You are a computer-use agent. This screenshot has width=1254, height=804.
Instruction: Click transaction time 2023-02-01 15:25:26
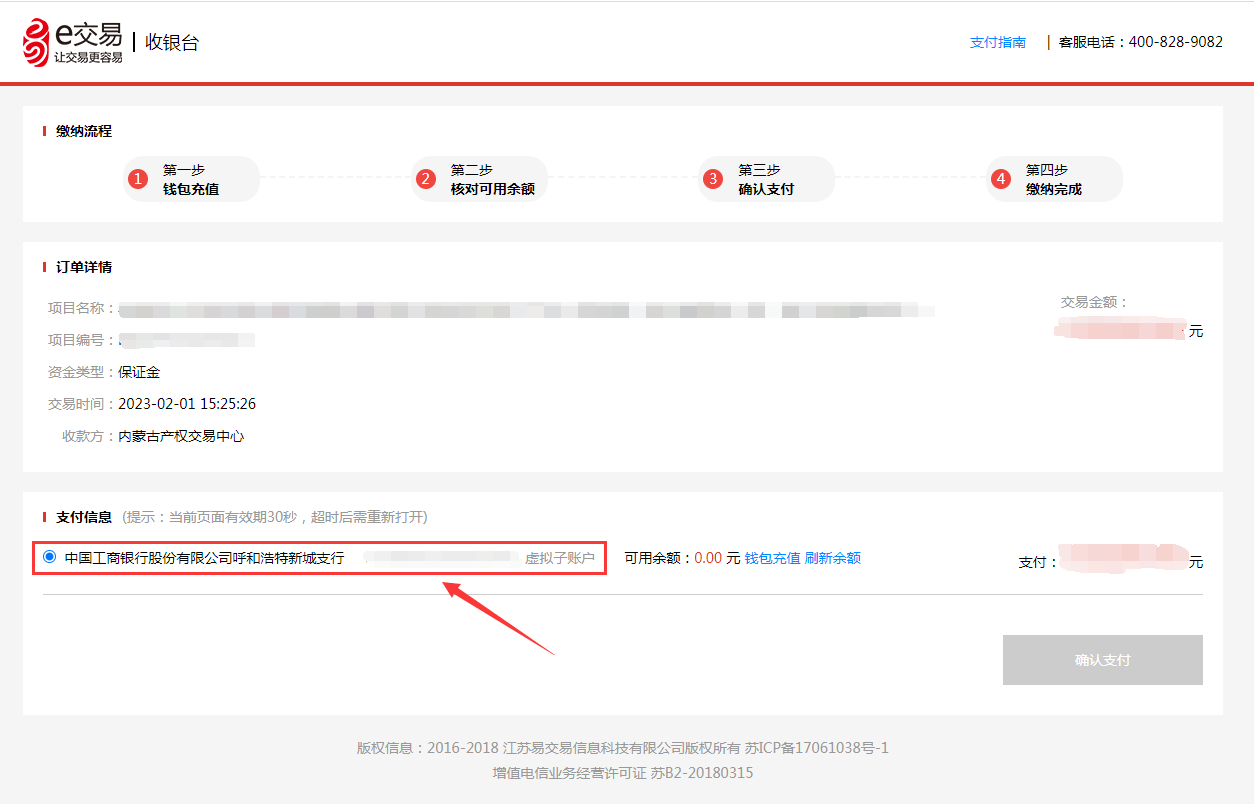[187, 404]
